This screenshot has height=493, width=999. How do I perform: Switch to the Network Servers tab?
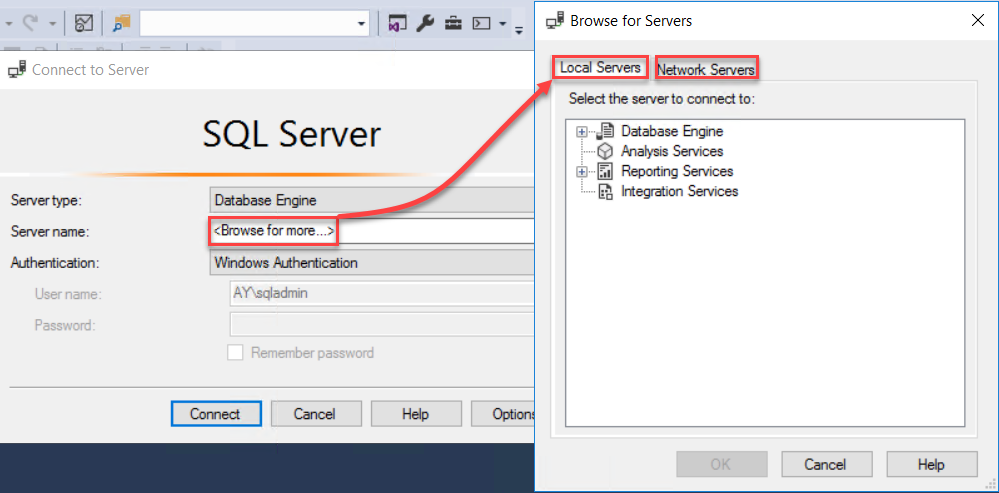706,69
